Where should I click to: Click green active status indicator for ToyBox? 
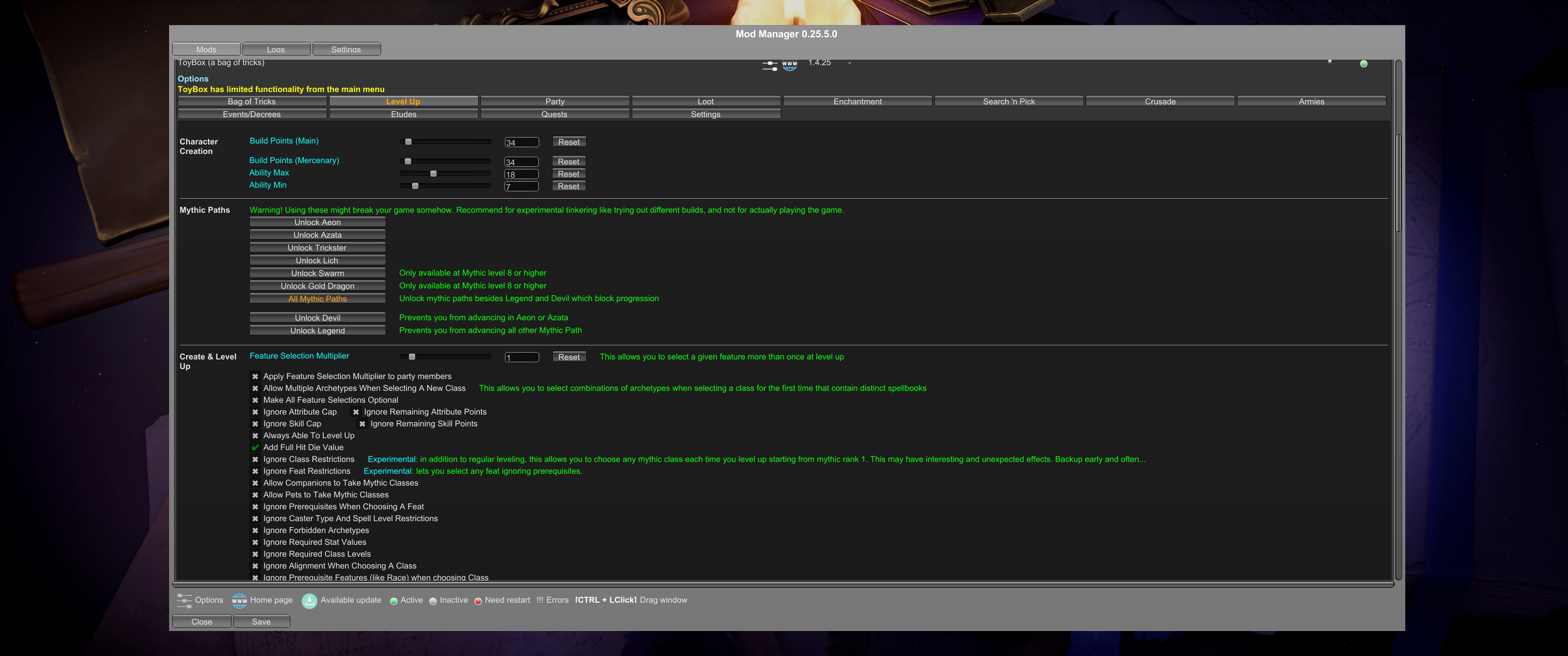[1363, 64]
